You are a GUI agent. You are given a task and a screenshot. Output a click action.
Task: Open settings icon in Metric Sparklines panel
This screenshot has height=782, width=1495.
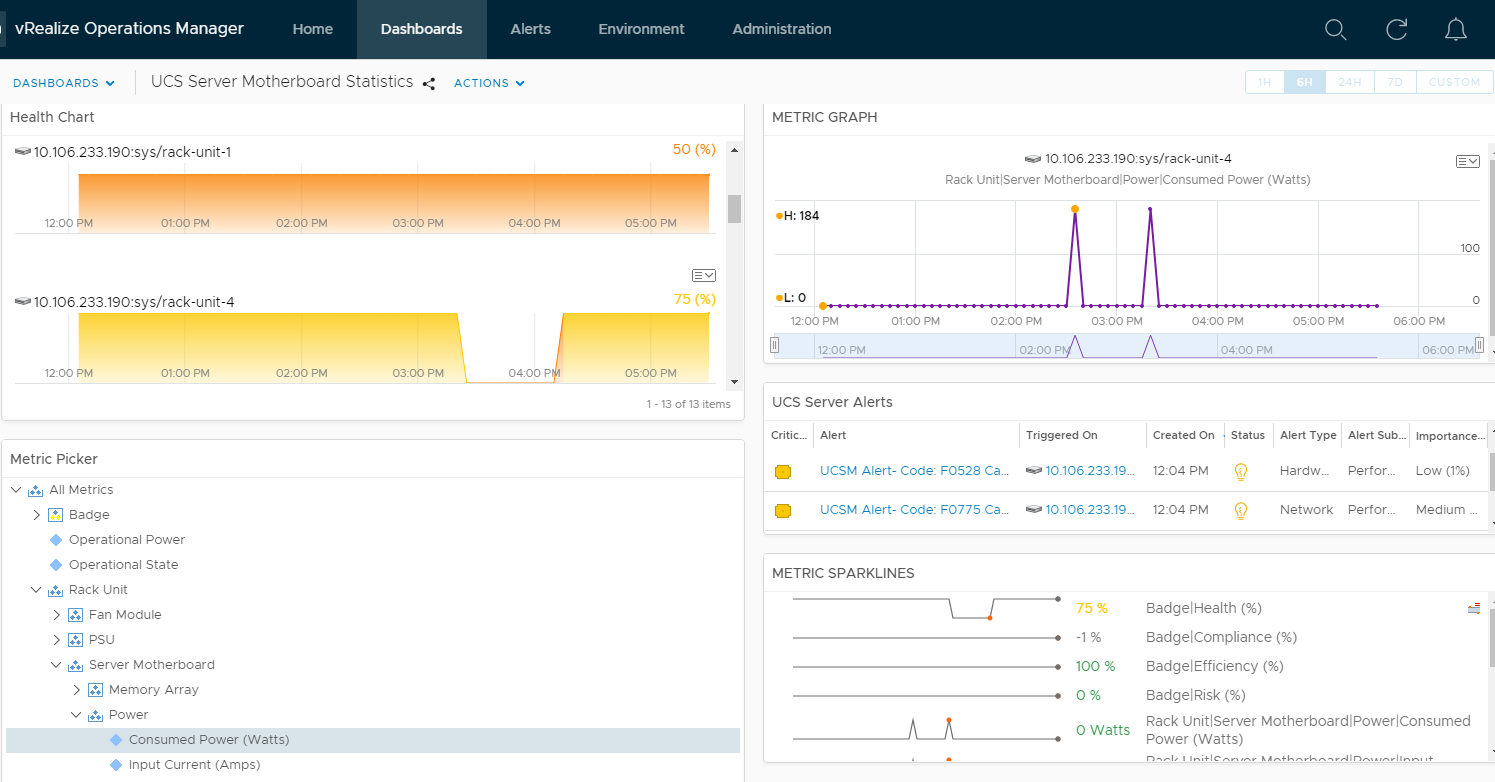point(1472,607)
